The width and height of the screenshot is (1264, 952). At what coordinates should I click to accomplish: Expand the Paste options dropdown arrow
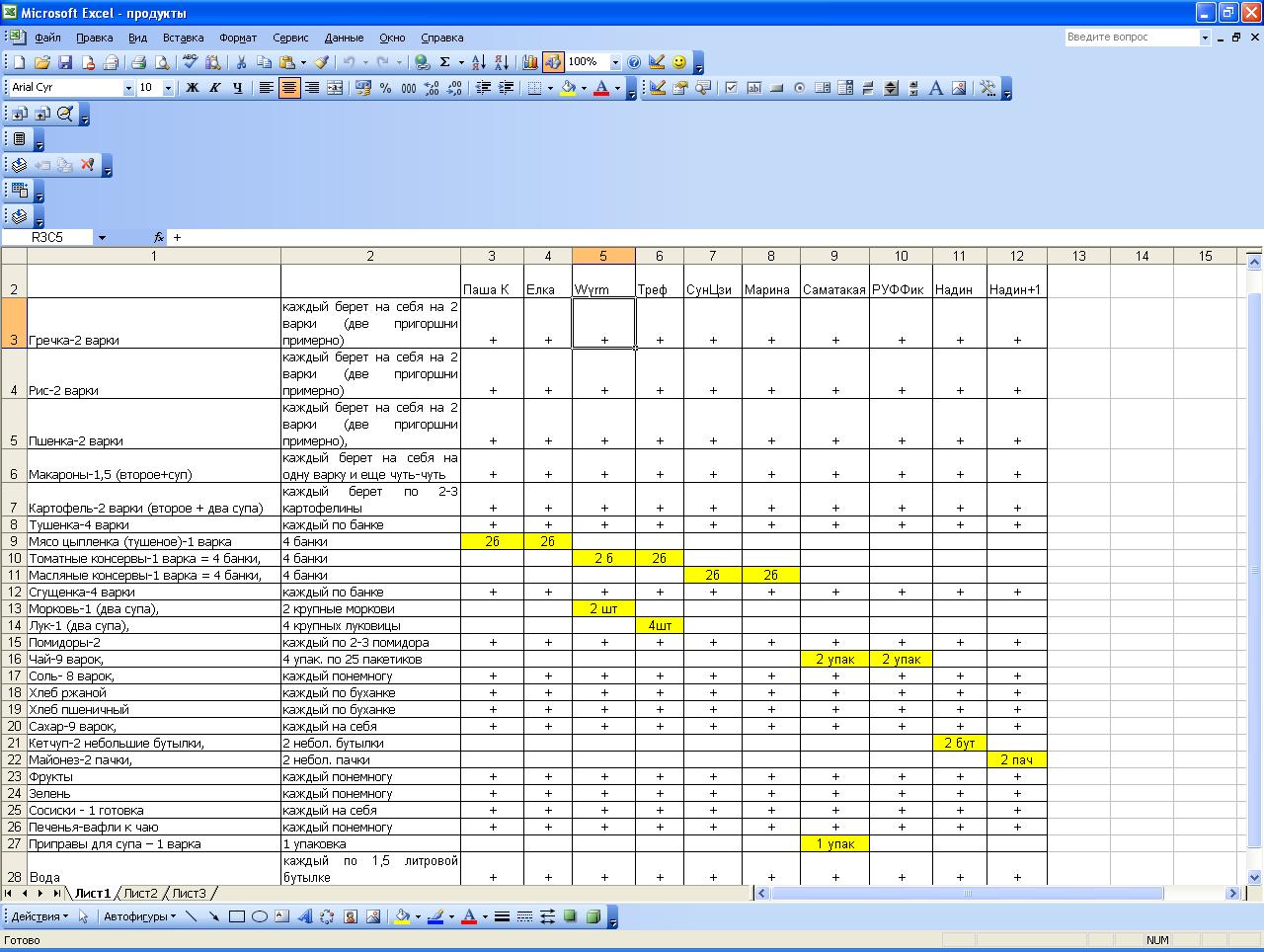point(302,62)
